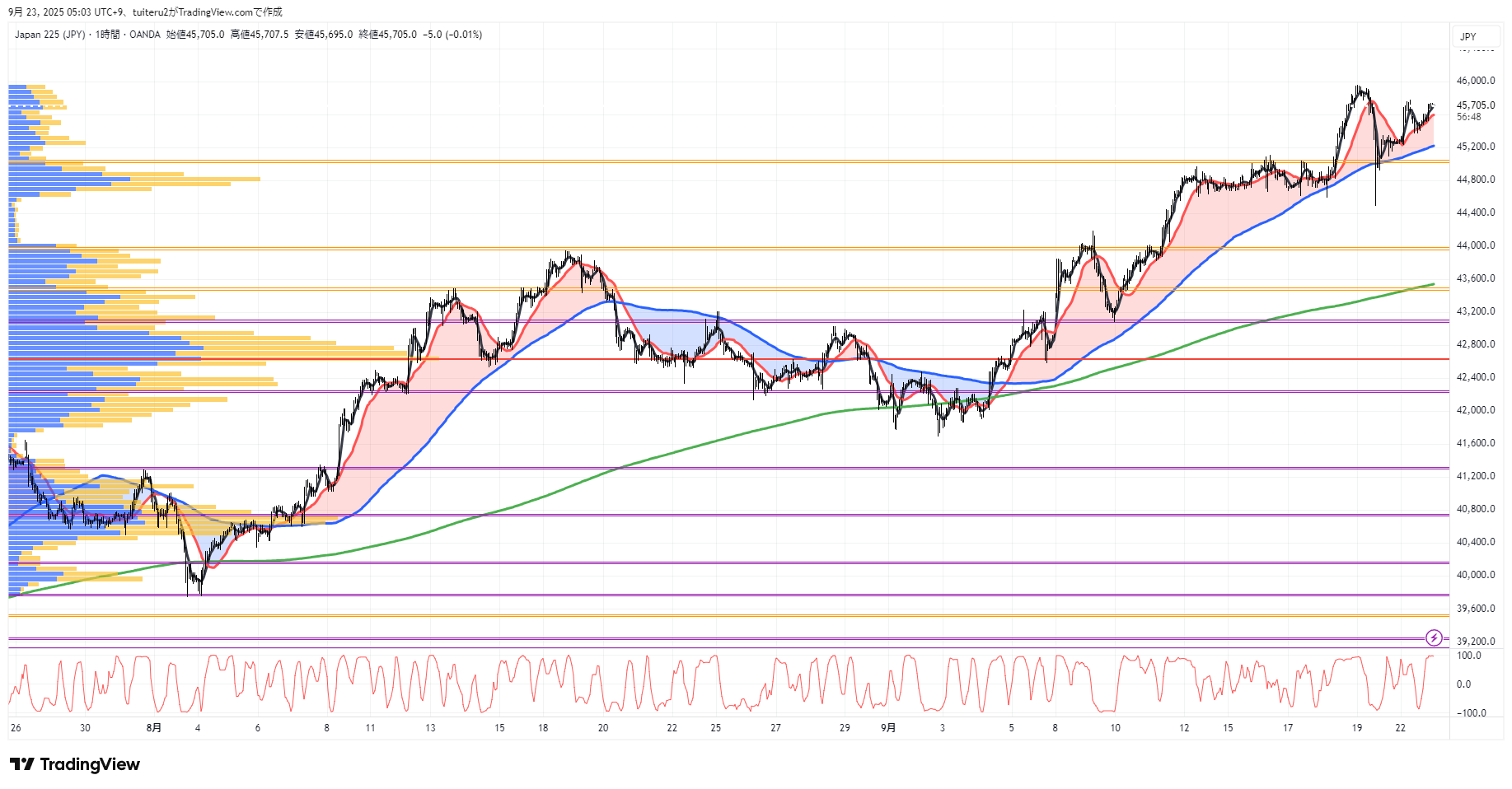Viewport: 1512px width, 789px height.
Task: Click the 42,000.0 price scale label
Action: pyautogui.click(x=1475, y=410)
